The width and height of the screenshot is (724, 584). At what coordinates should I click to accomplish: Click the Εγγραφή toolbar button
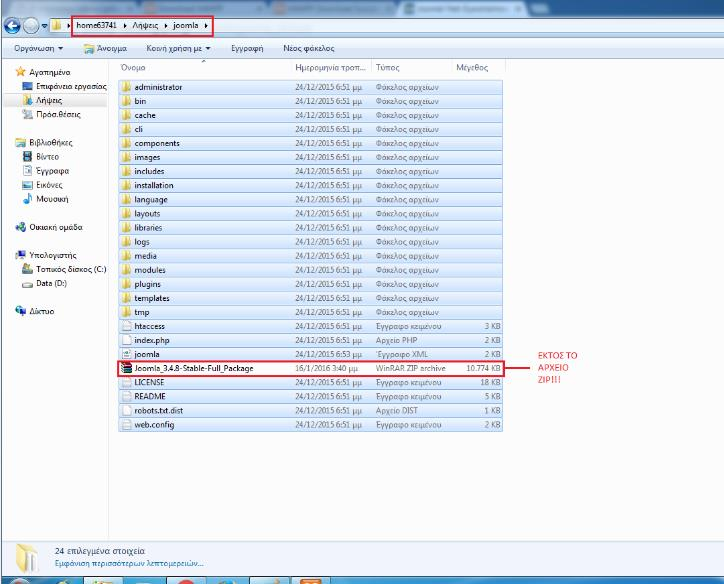[247, 48]
